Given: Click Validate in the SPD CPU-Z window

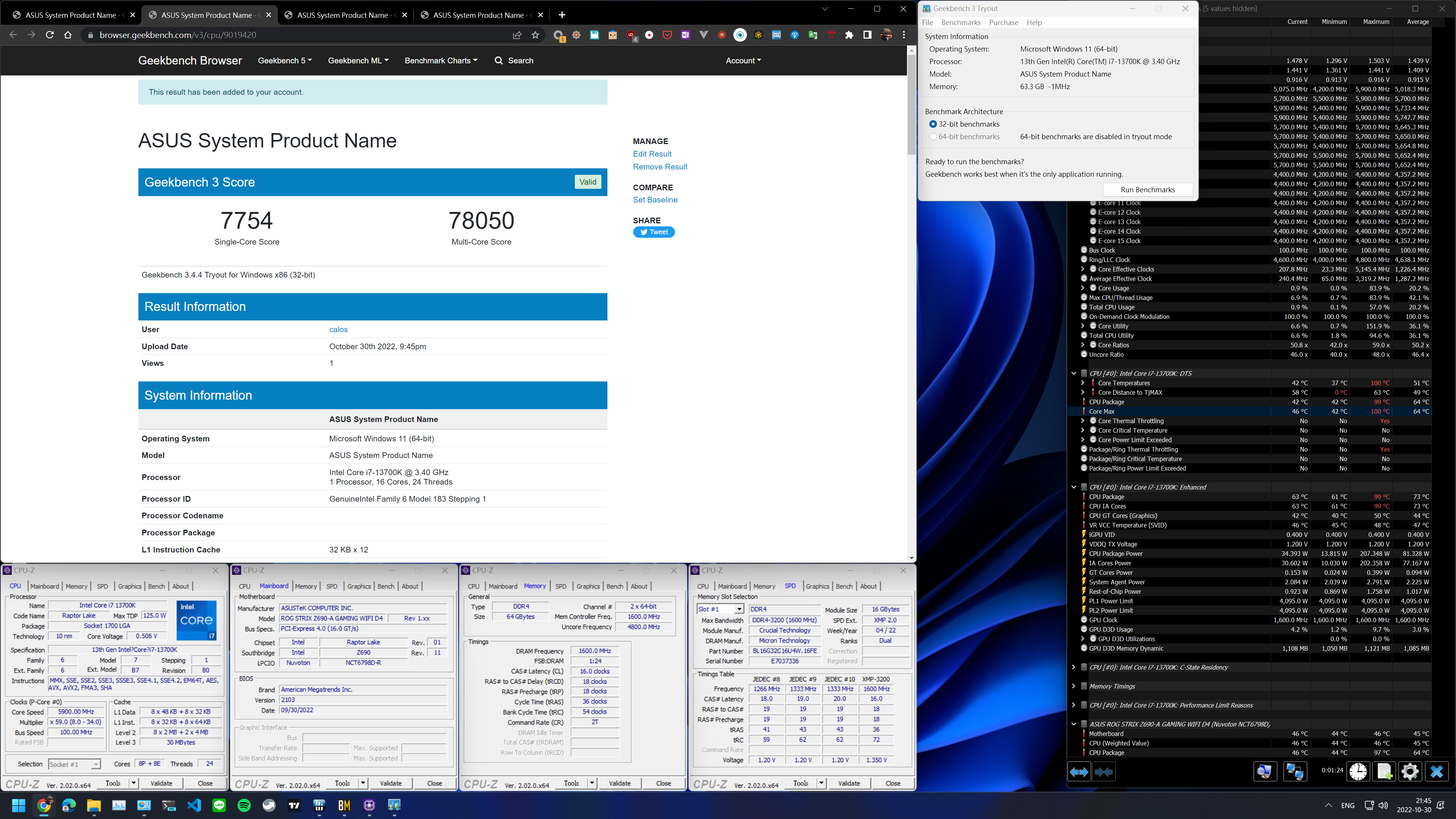Looking at the screenshot, I should [849, 783].
